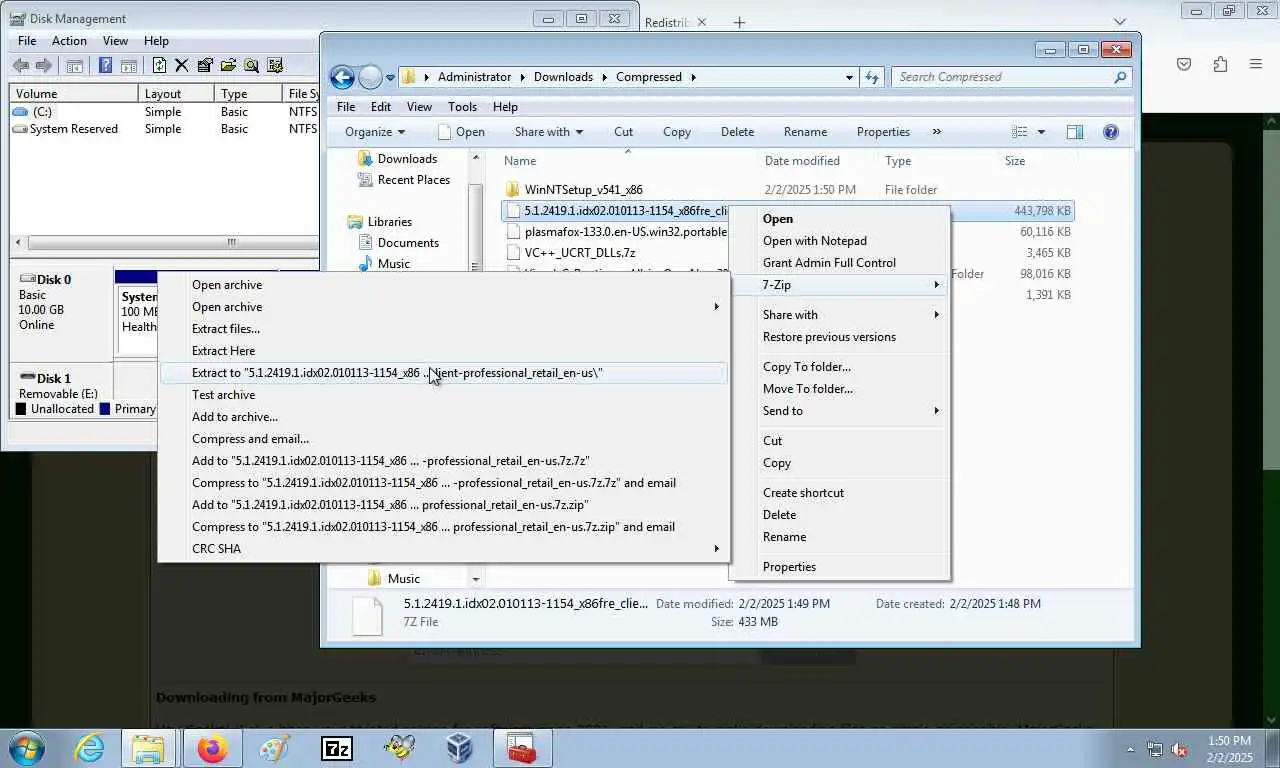This screenshot has width=1280, height=768.
Task: Click the black Unallocated legend swatch
Action: pyautogui.click(x=21, y=409)
